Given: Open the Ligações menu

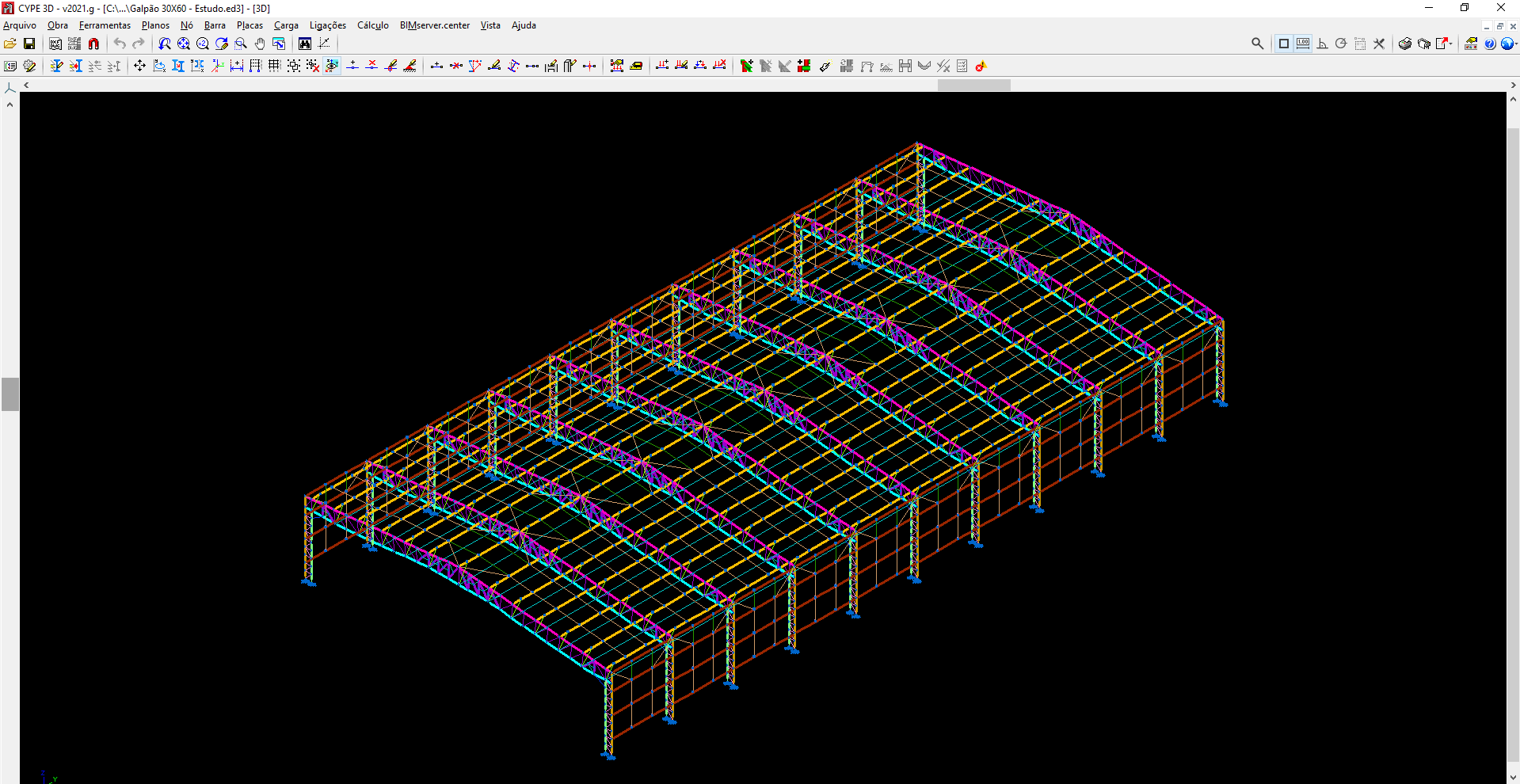Looking at the screenshot, I should pos(327,25).
